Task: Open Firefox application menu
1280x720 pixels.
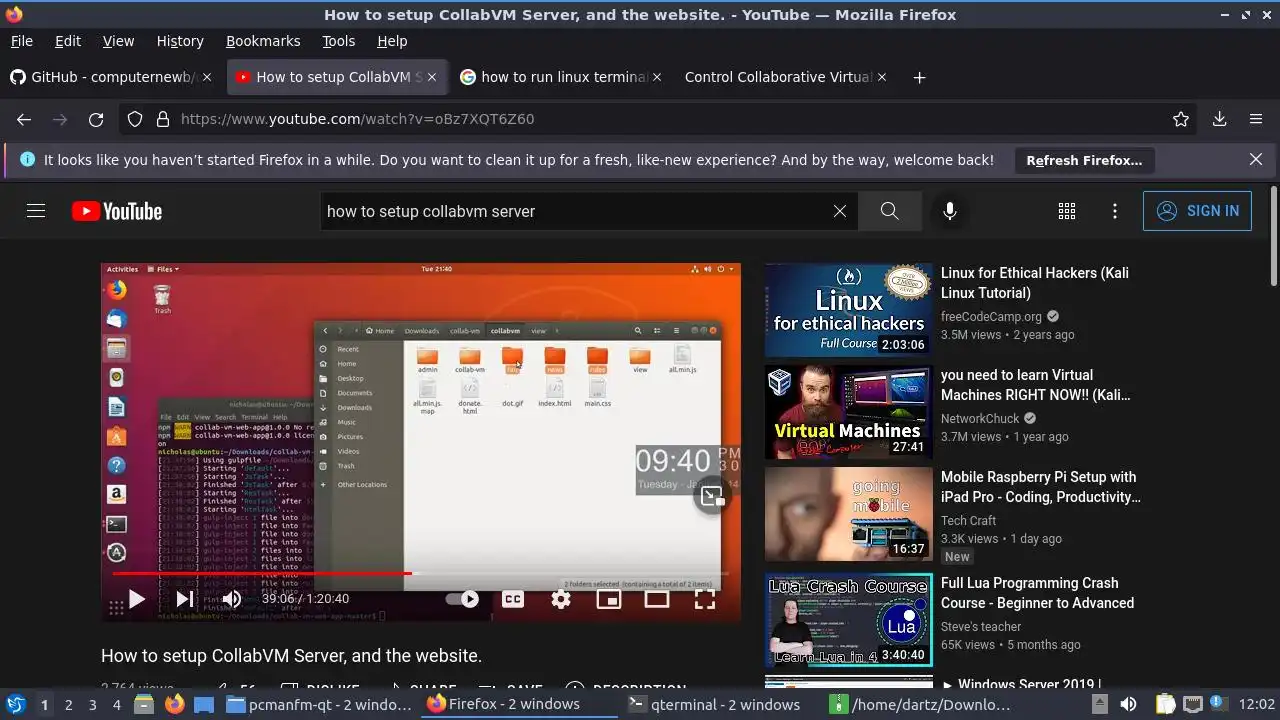Action: point(1256,119)
